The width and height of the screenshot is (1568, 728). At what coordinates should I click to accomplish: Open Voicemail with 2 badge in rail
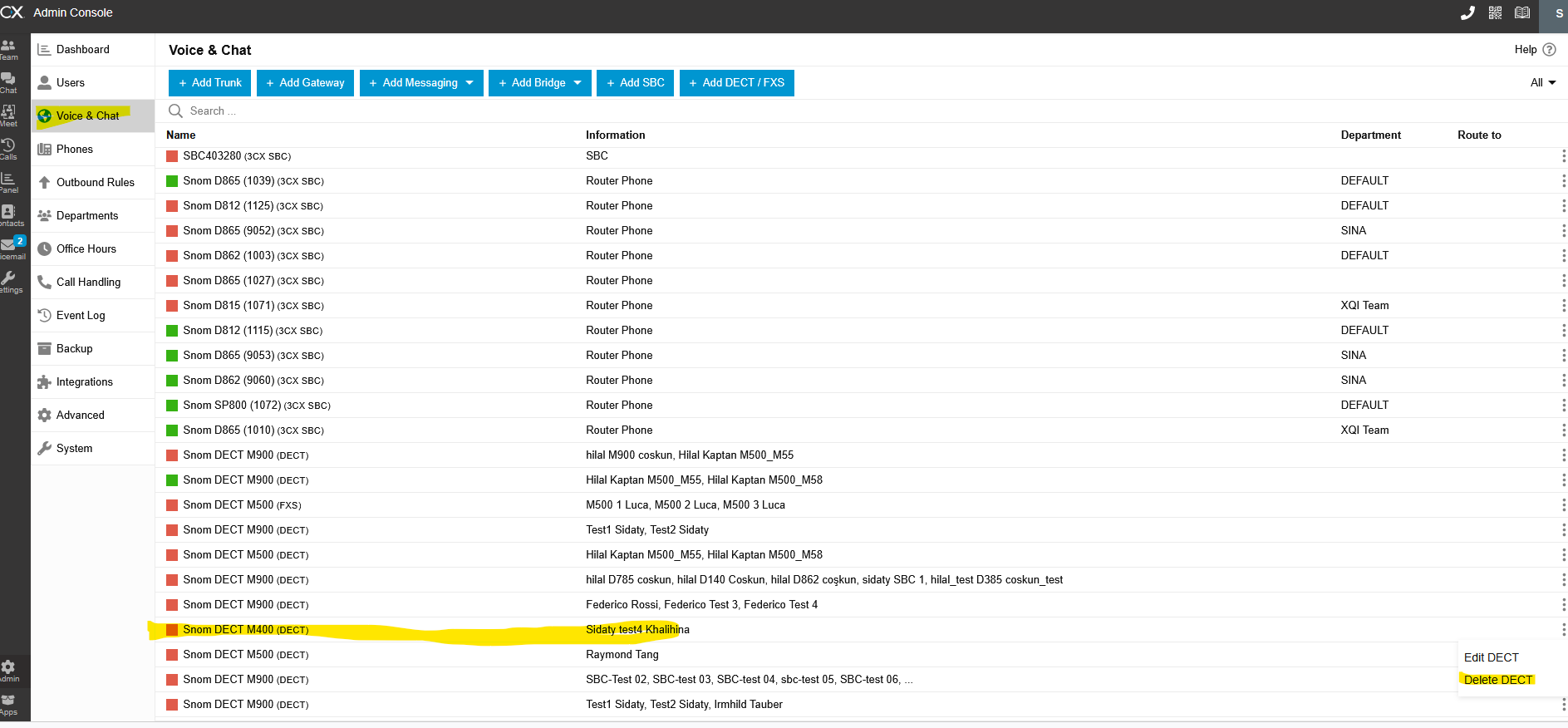[x=12, y=248]
